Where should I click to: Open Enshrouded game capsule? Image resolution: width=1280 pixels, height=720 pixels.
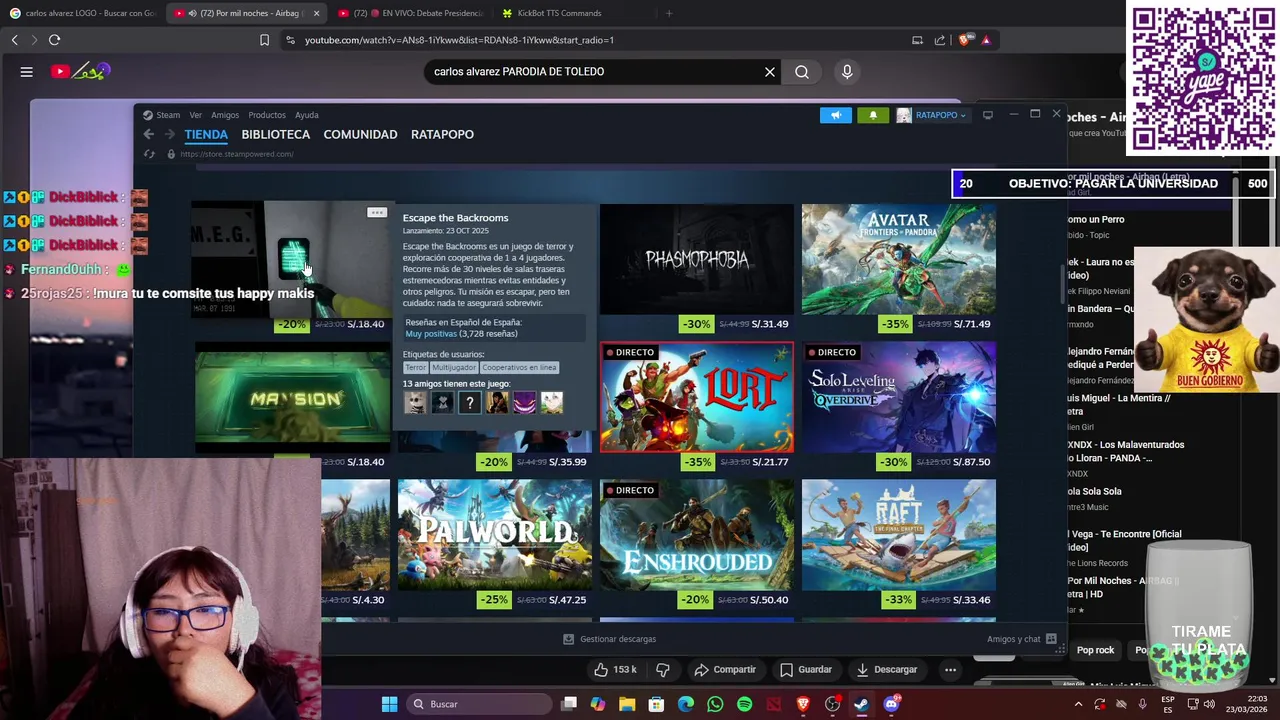[x=697, y=535]
